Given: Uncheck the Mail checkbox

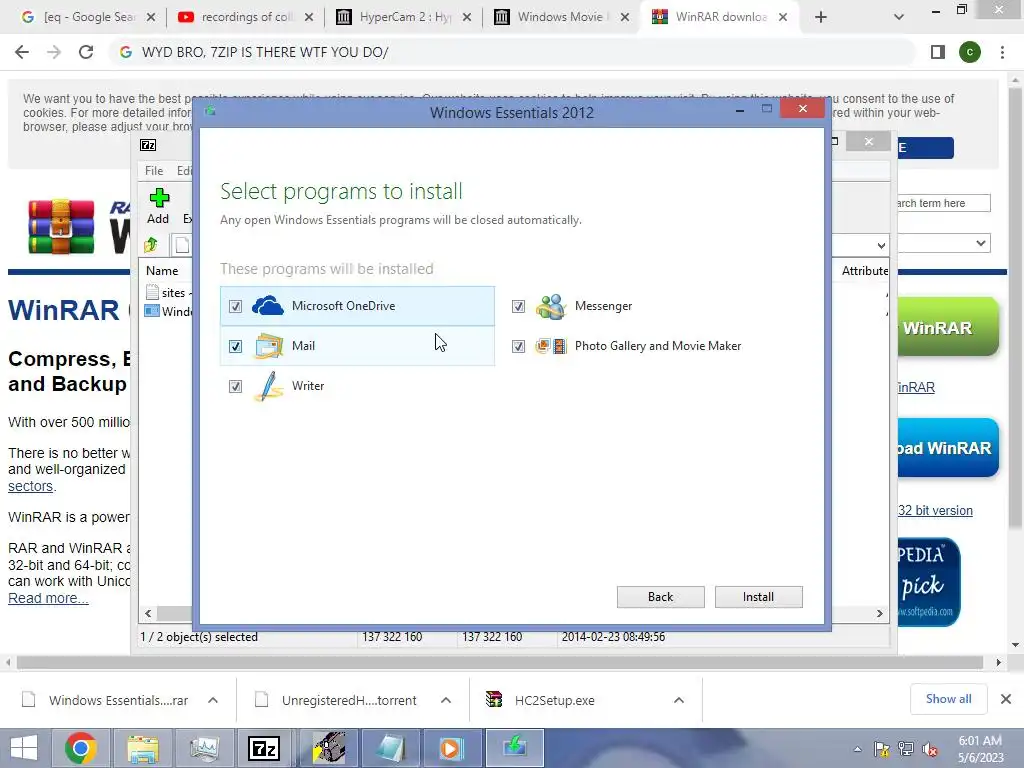Looking at the screenshot, I should pos(236,346).
